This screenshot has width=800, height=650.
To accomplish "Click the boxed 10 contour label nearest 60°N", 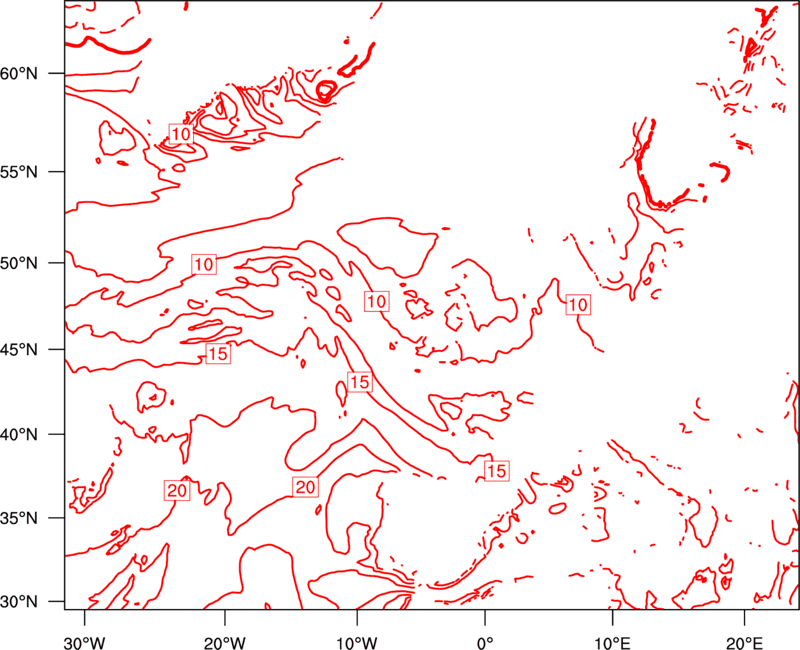I will point(181,134).
